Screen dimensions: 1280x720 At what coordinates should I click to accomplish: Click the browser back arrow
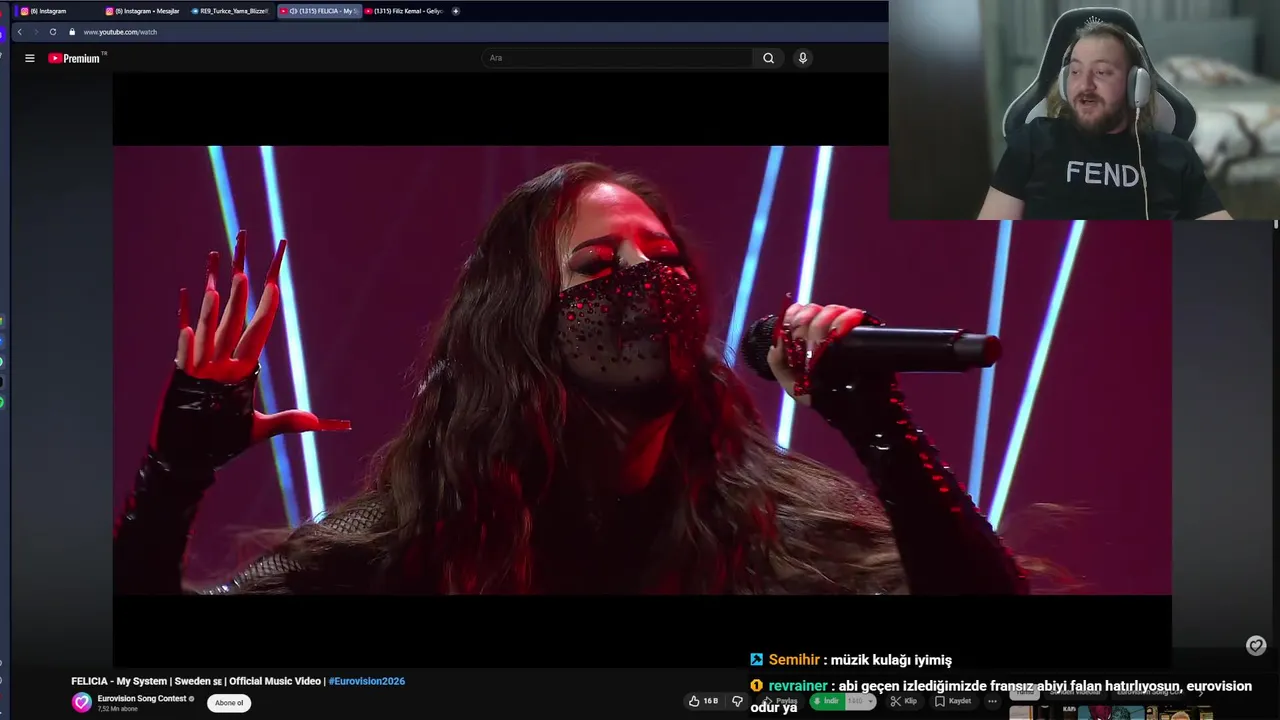click(x=19, y=32)
